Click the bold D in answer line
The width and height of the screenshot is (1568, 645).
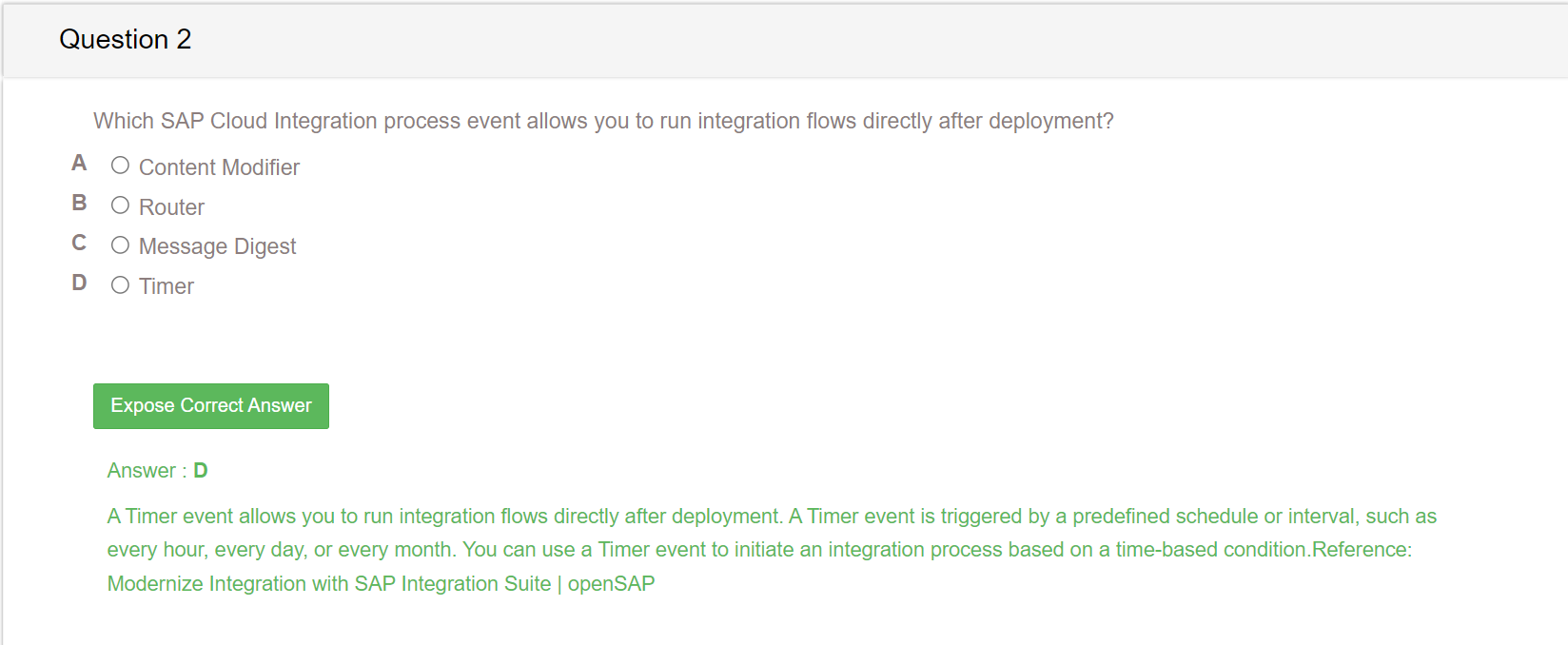point(201,471)
